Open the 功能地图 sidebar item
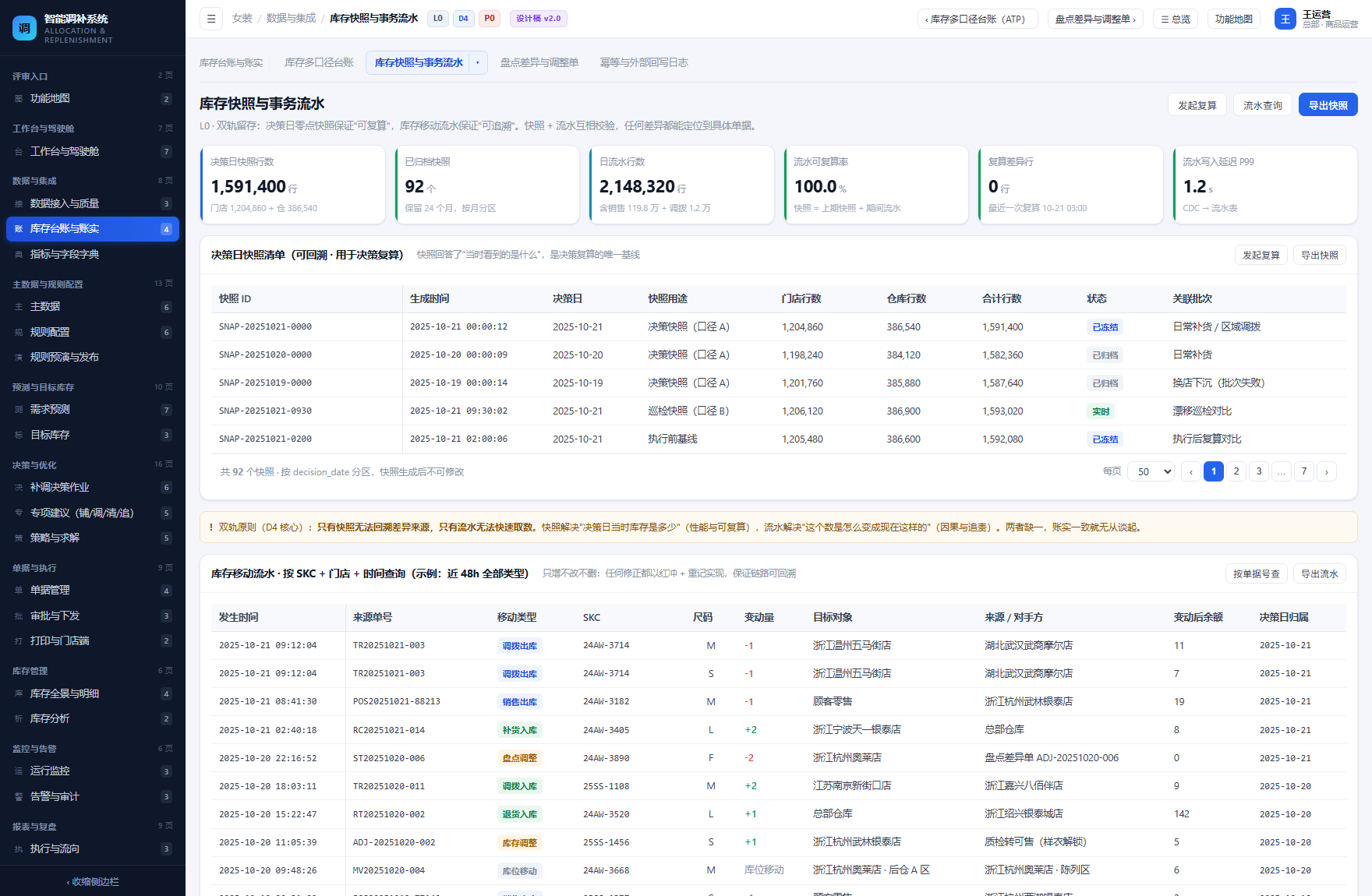The image size is (1372, 896). [93, 99]
